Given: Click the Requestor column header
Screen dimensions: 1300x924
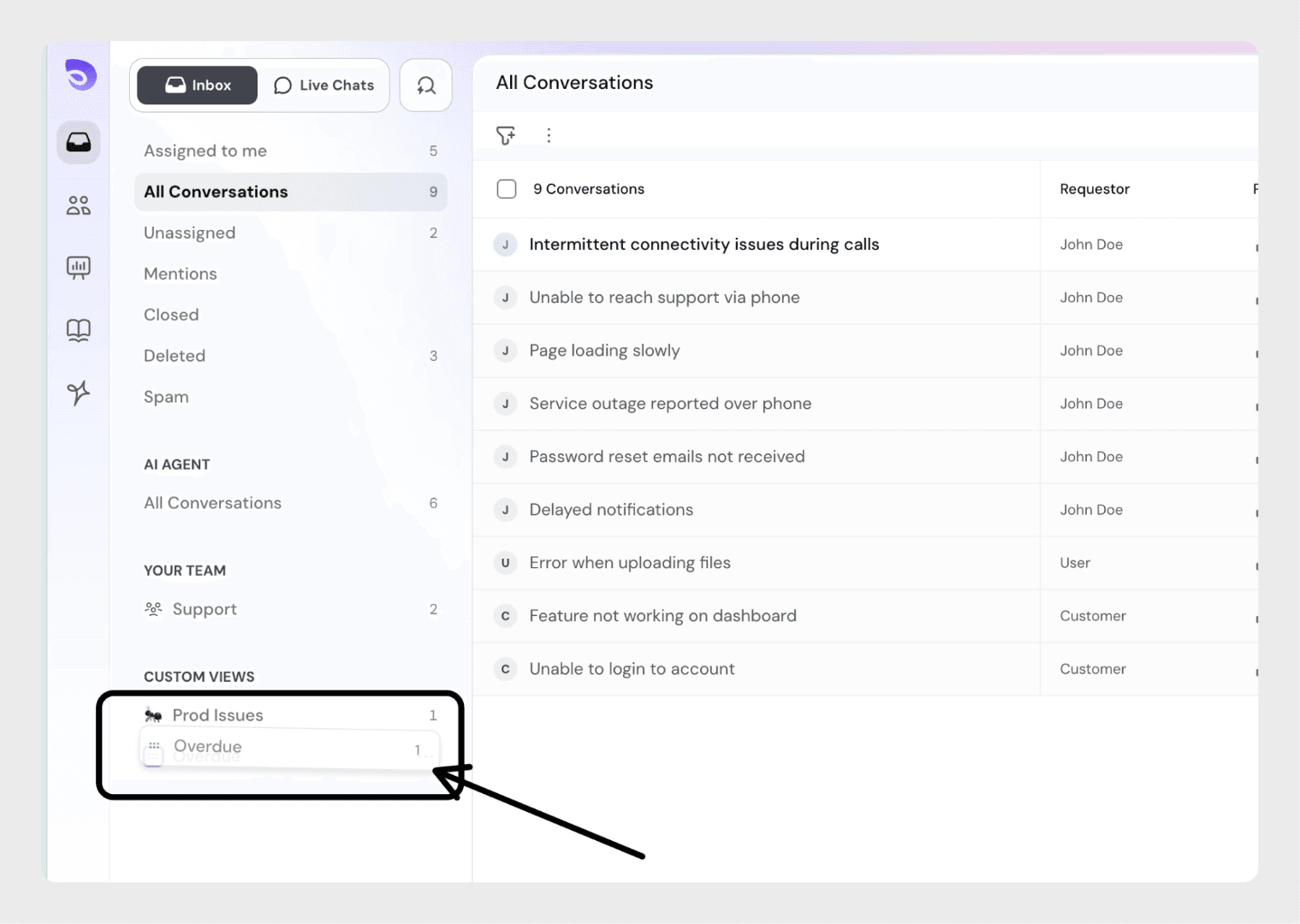Looking at the screenshot, I should [x=1095, y=189].
